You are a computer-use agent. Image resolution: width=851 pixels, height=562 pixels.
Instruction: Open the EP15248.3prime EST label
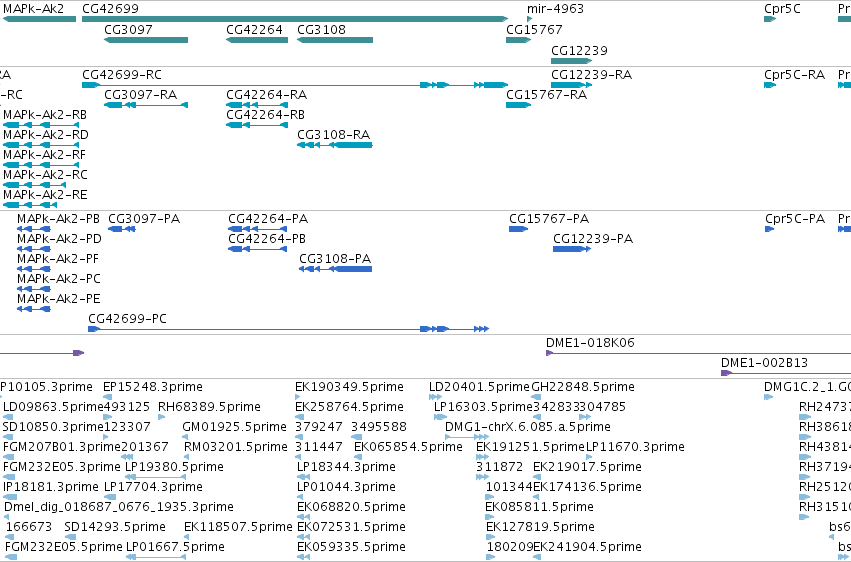coord(153,387)
